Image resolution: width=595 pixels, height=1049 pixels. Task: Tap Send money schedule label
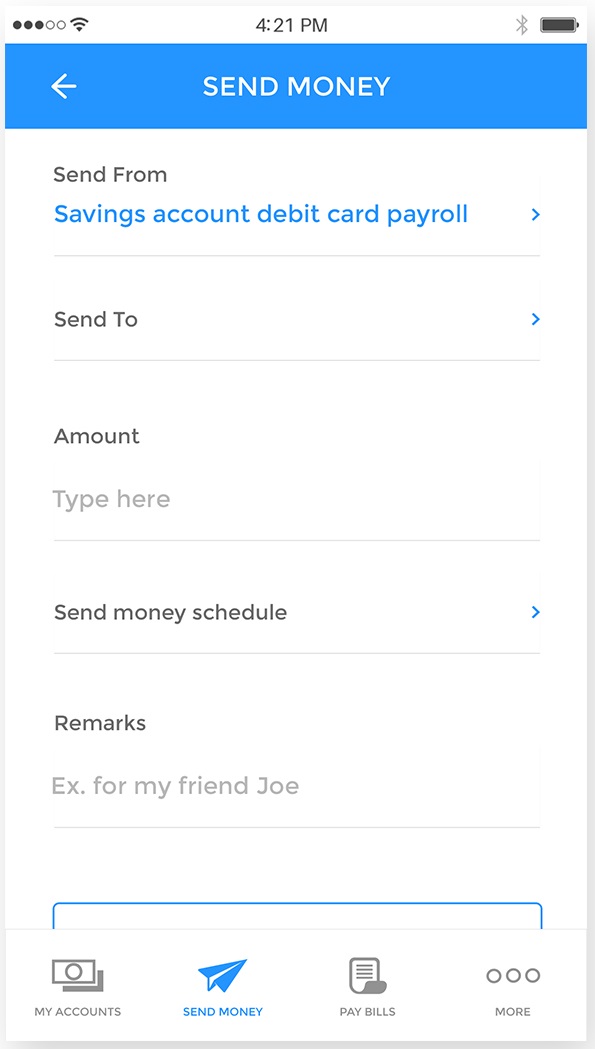click(171, 613)
